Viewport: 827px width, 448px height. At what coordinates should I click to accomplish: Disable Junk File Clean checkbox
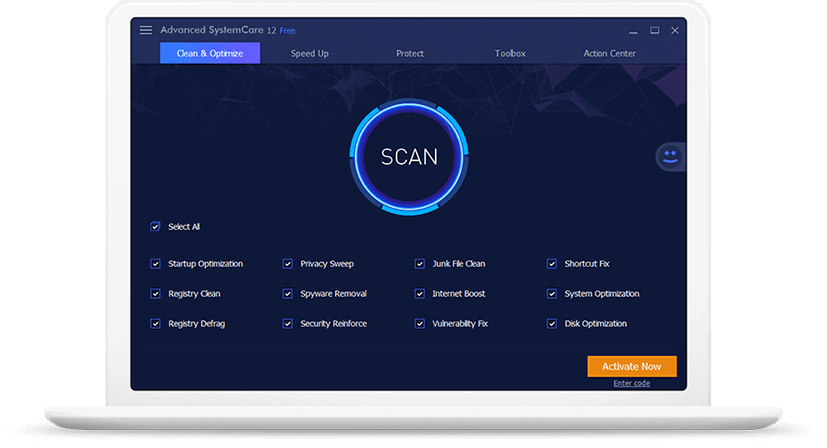(420, 263)
